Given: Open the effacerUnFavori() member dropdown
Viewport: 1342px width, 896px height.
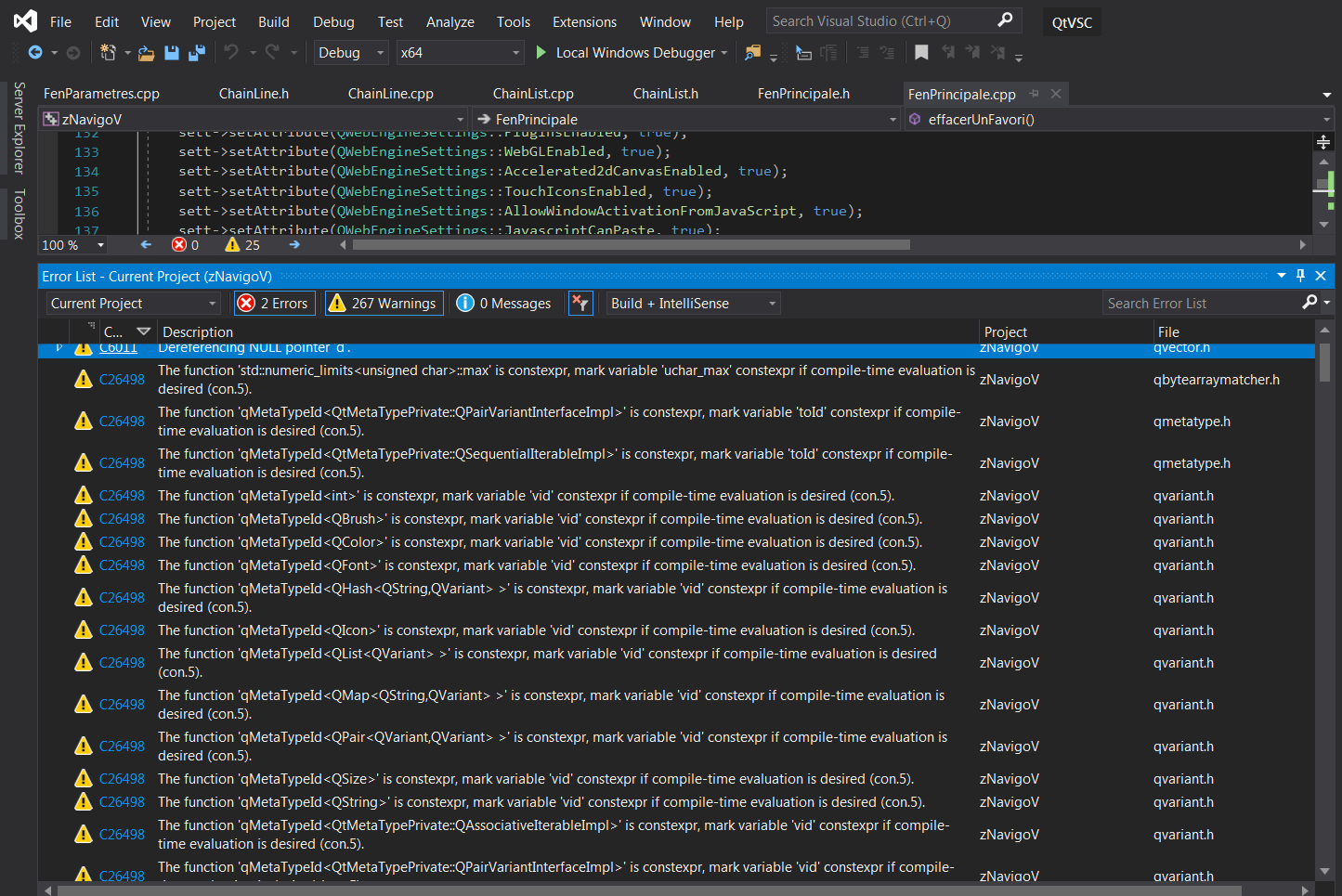Looking at the screenshot, I should pyautogui.click(x=1119, y=119).
